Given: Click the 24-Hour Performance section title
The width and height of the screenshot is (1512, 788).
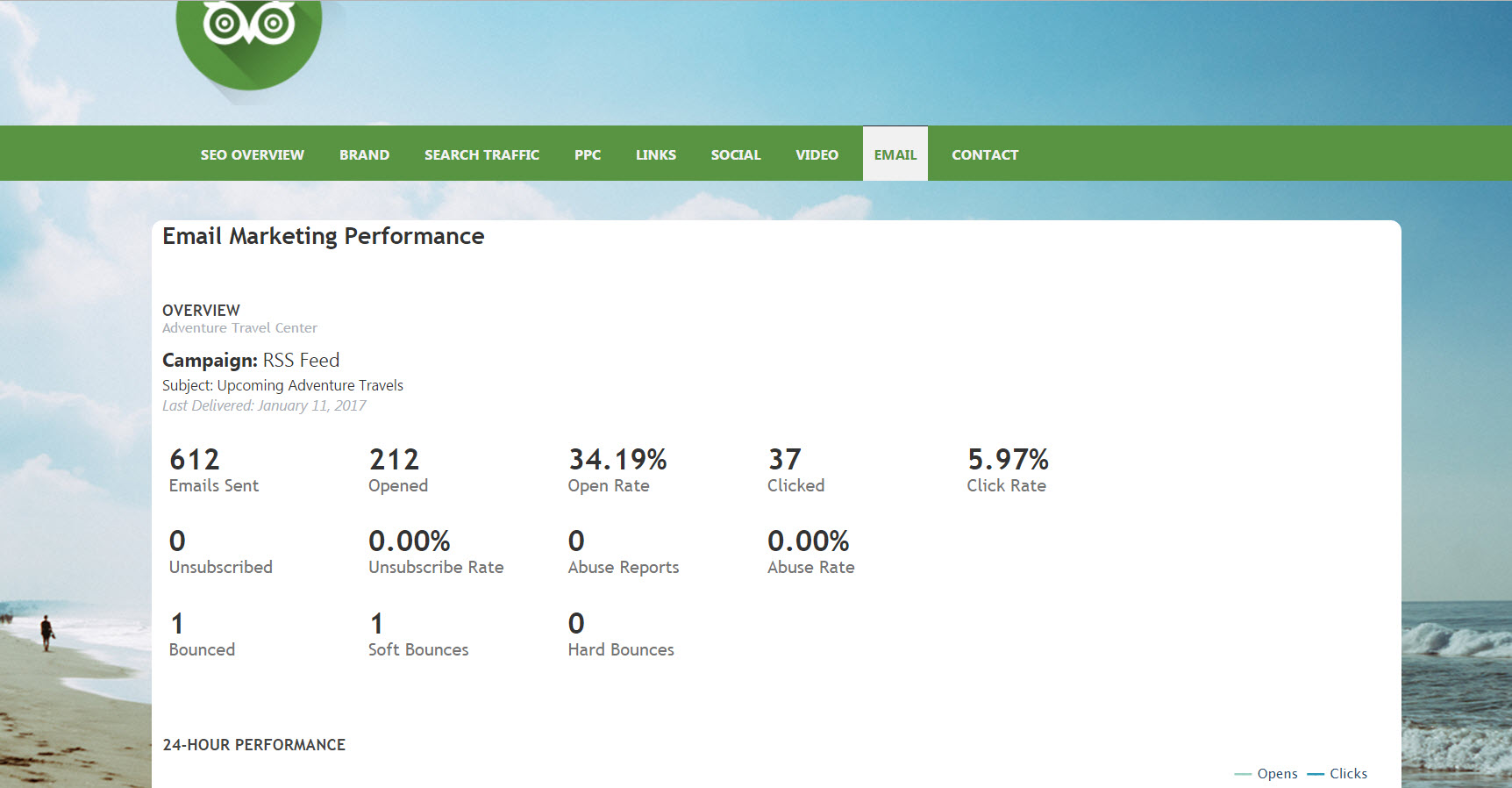Looking at the screenshot, I should (253, 745).
